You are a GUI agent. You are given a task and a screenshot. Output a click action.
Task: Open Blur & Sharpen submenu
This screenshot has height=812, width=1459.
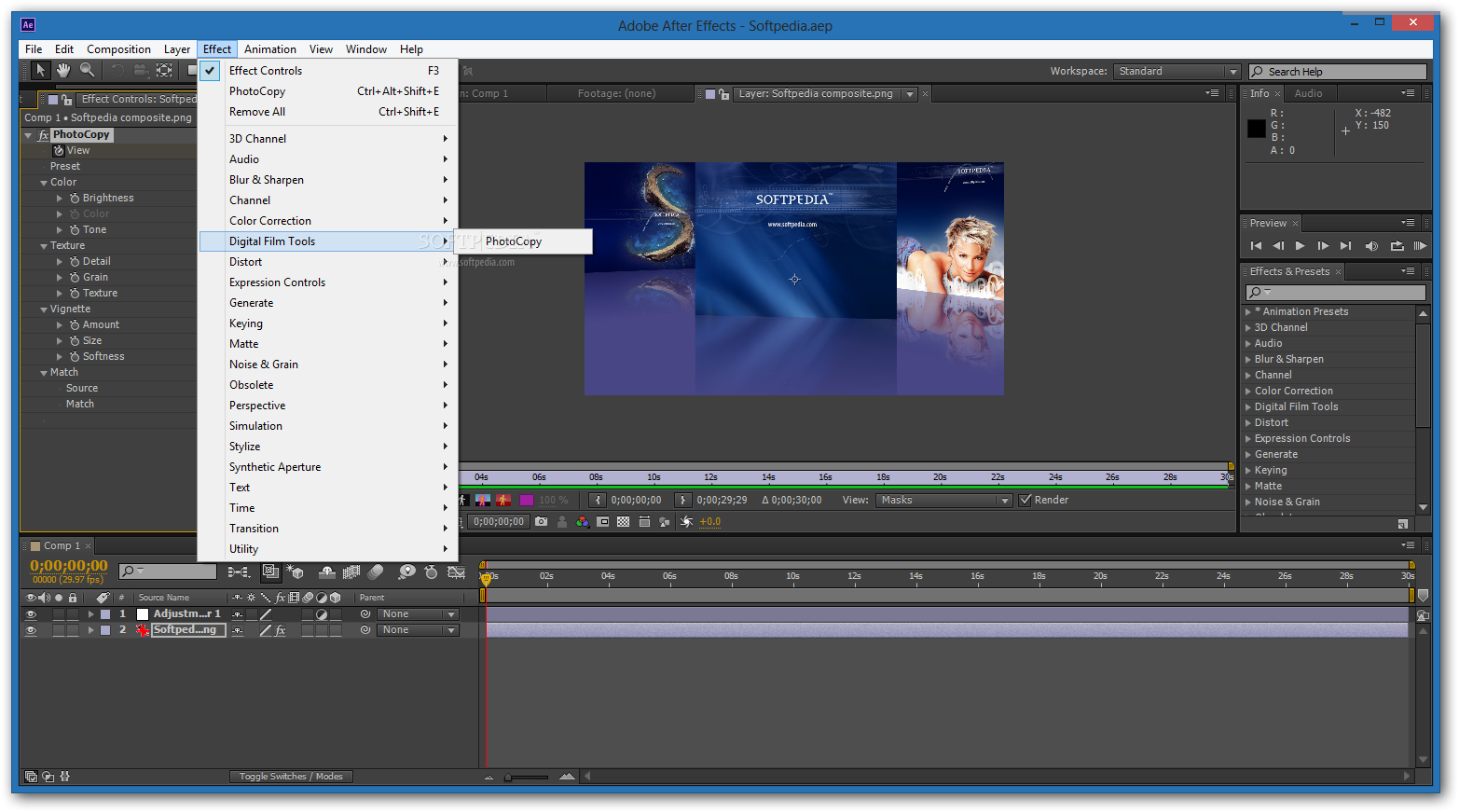[x=328, y=180]
